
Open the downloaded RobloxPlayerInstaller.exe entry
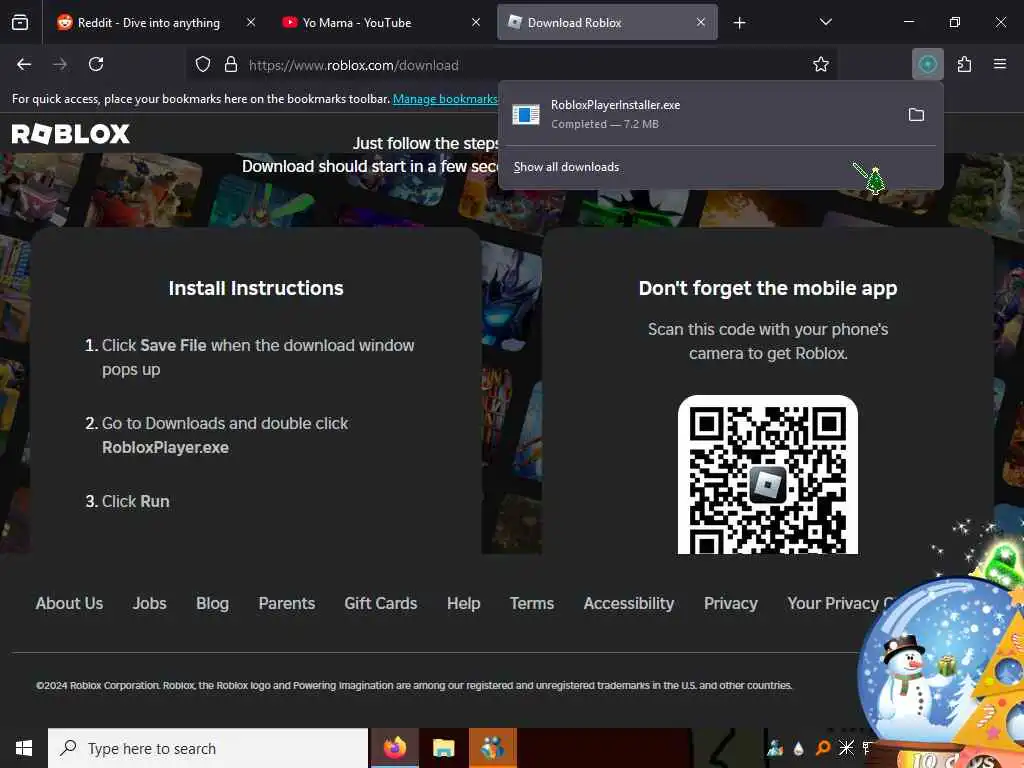click(702, 114)
